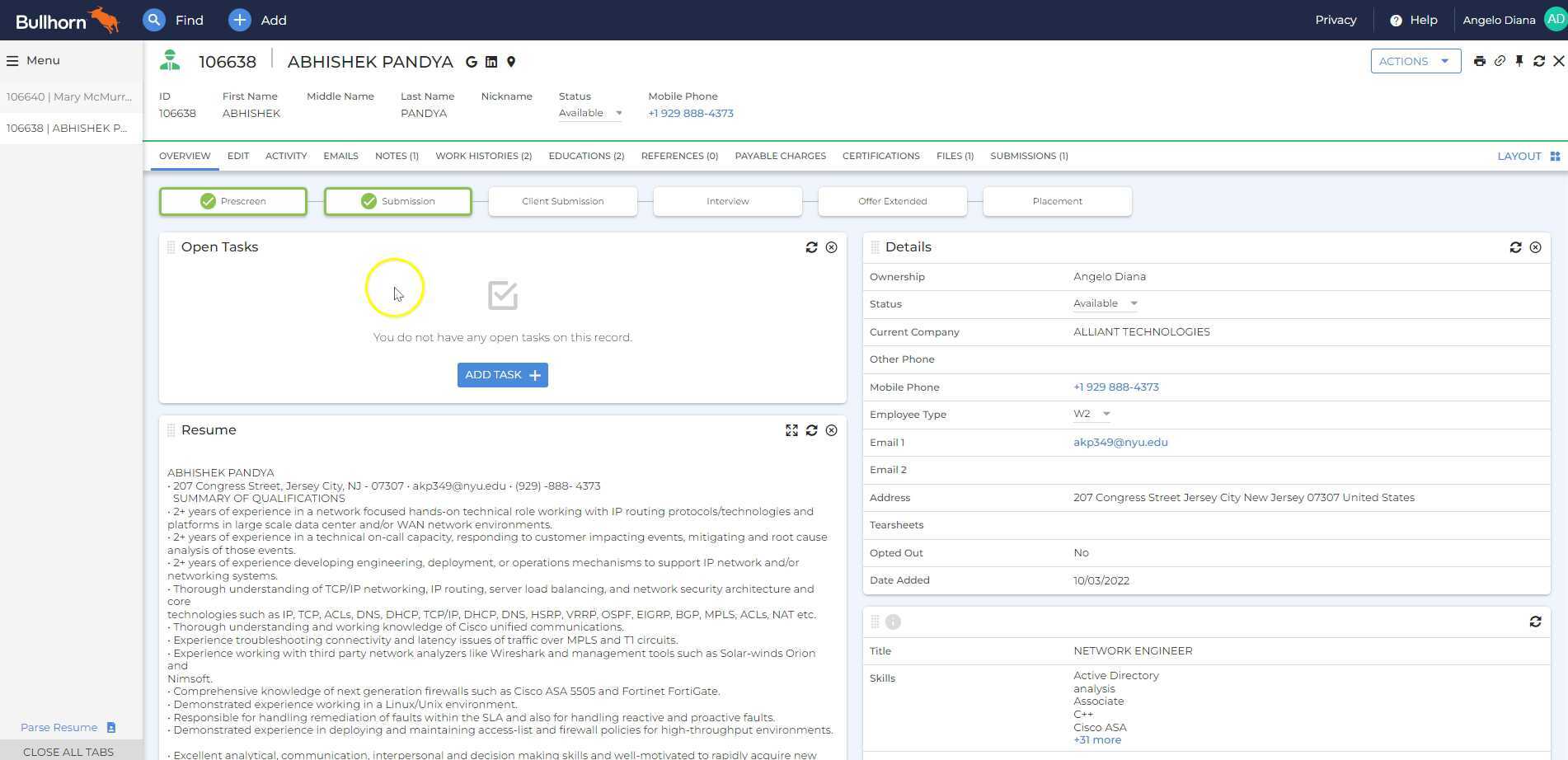Open the Mary McMurr record in sidebar
Viewport: 1568px width, 760px height.
[69, 96]
